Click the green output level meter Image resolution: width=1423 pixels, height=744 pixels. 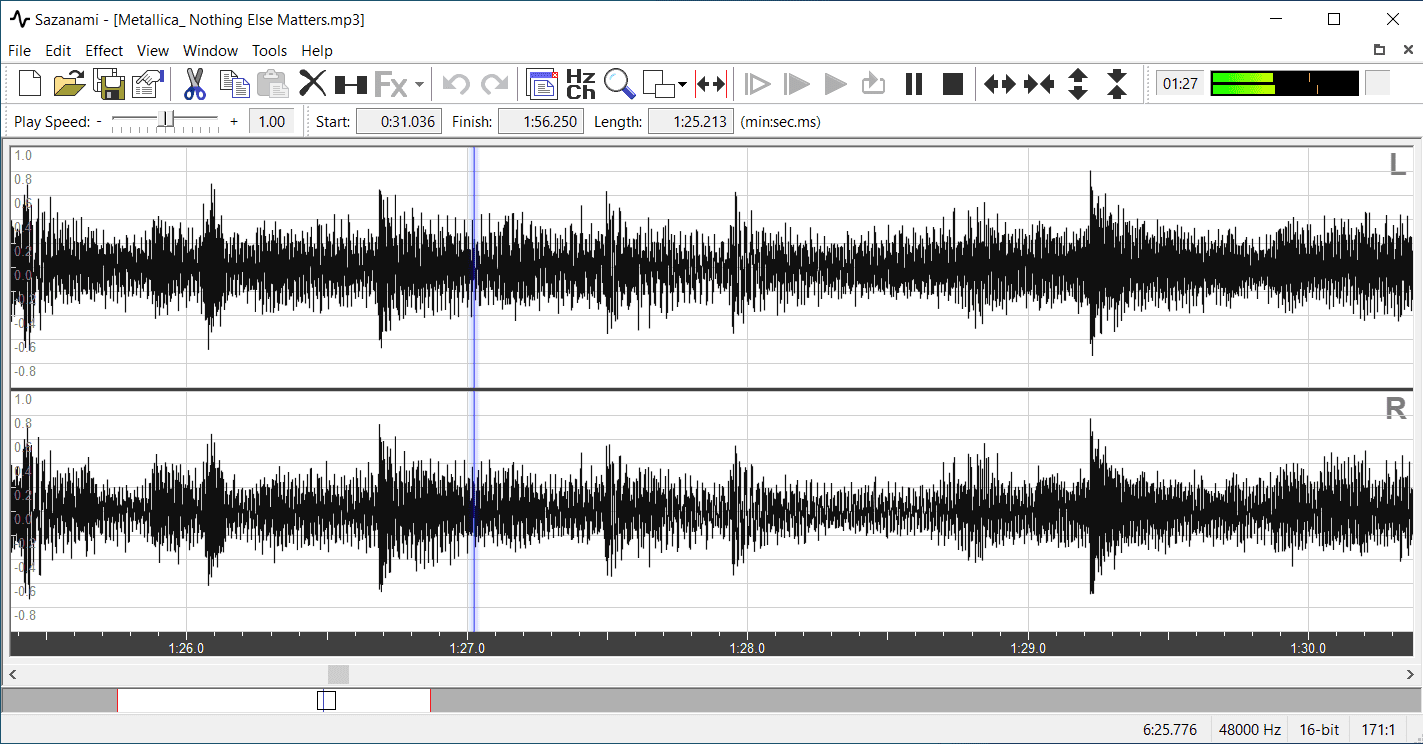(x=1285, y=83)
